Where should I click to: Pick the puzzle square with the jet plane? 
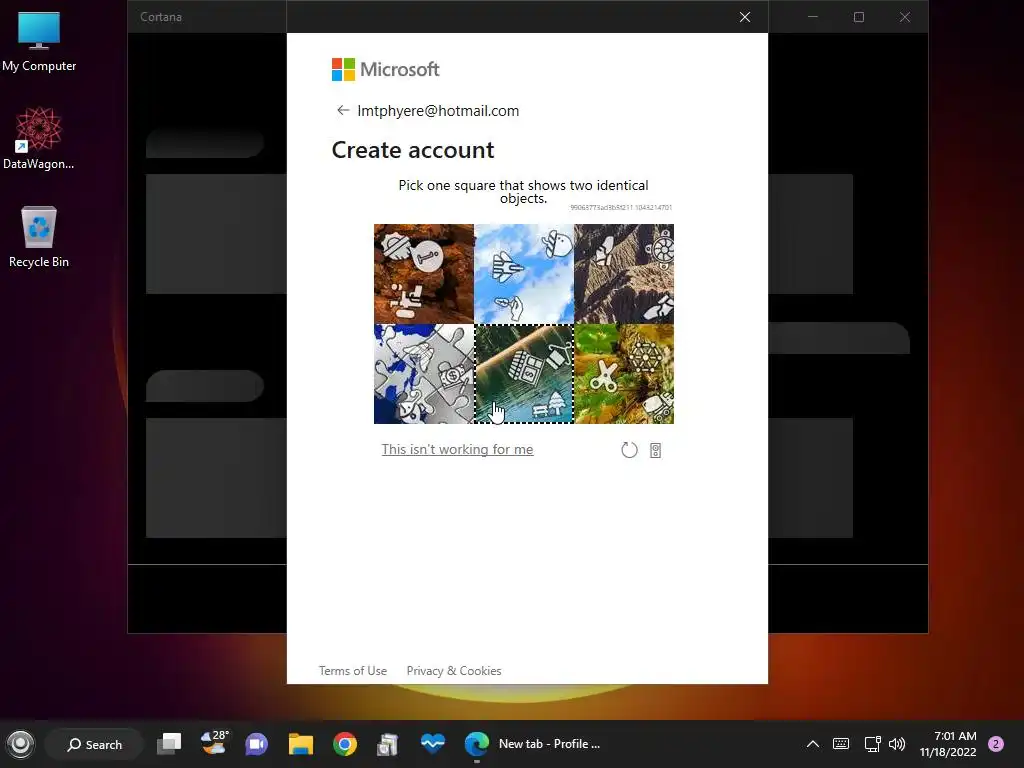click(524, 274)
